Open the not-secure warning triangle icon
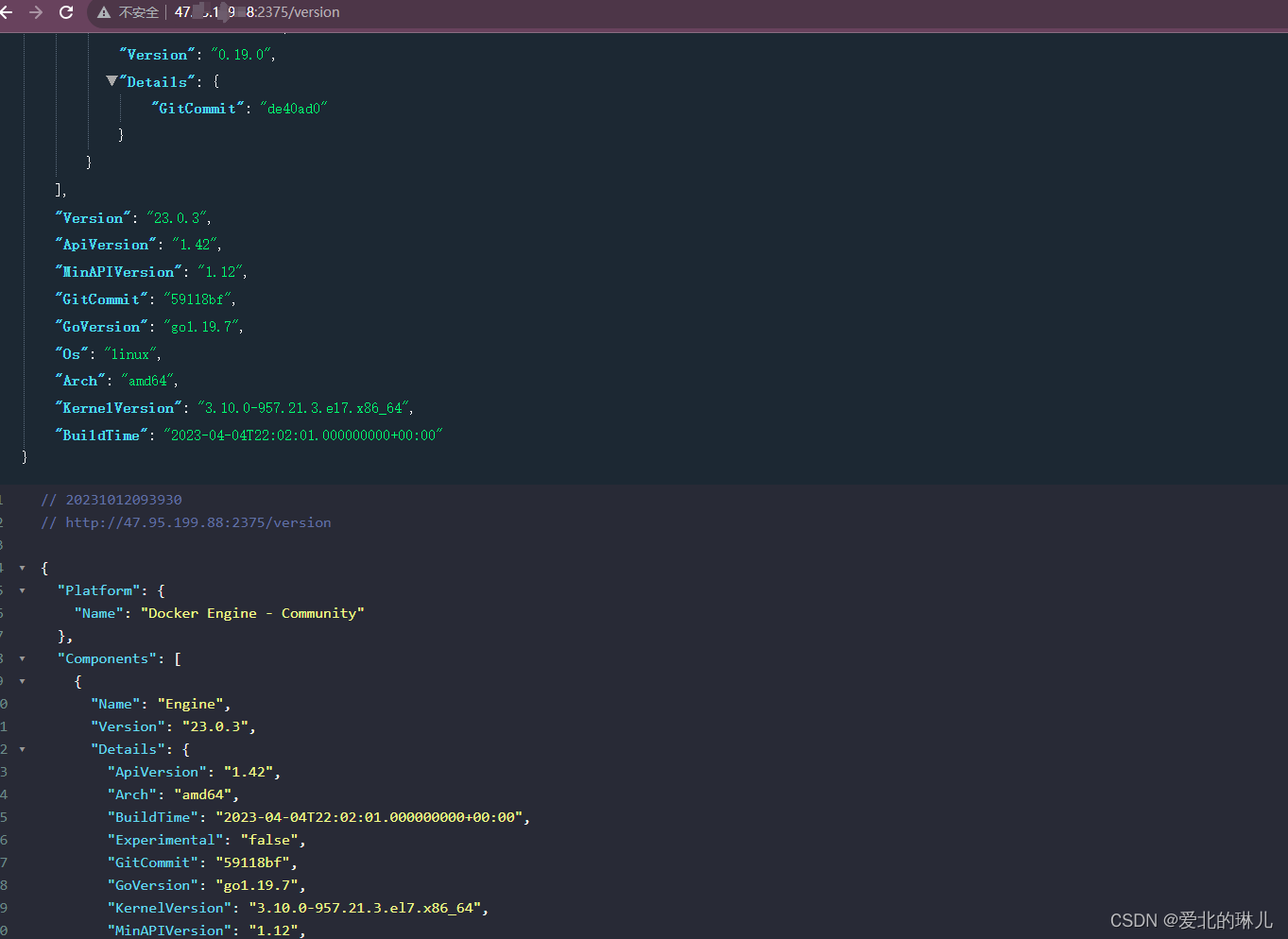This screenshot has height=939, width=1288. pyautogui.click(x=104, y=12)
